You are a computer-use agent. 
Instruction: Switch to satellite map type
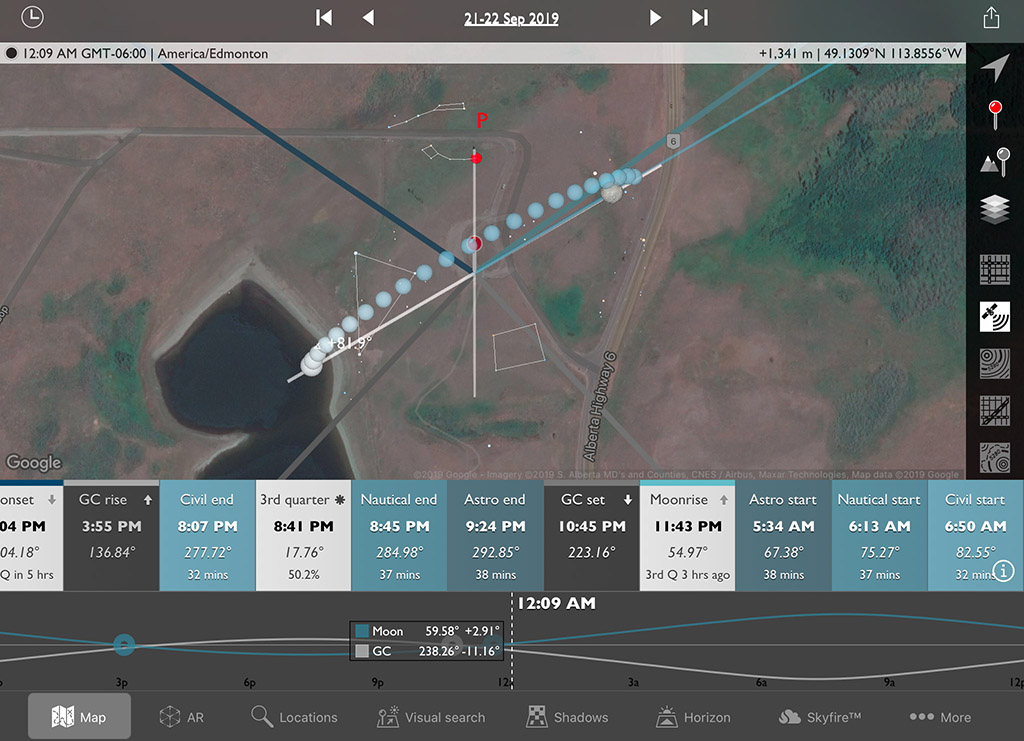point(994,317)
